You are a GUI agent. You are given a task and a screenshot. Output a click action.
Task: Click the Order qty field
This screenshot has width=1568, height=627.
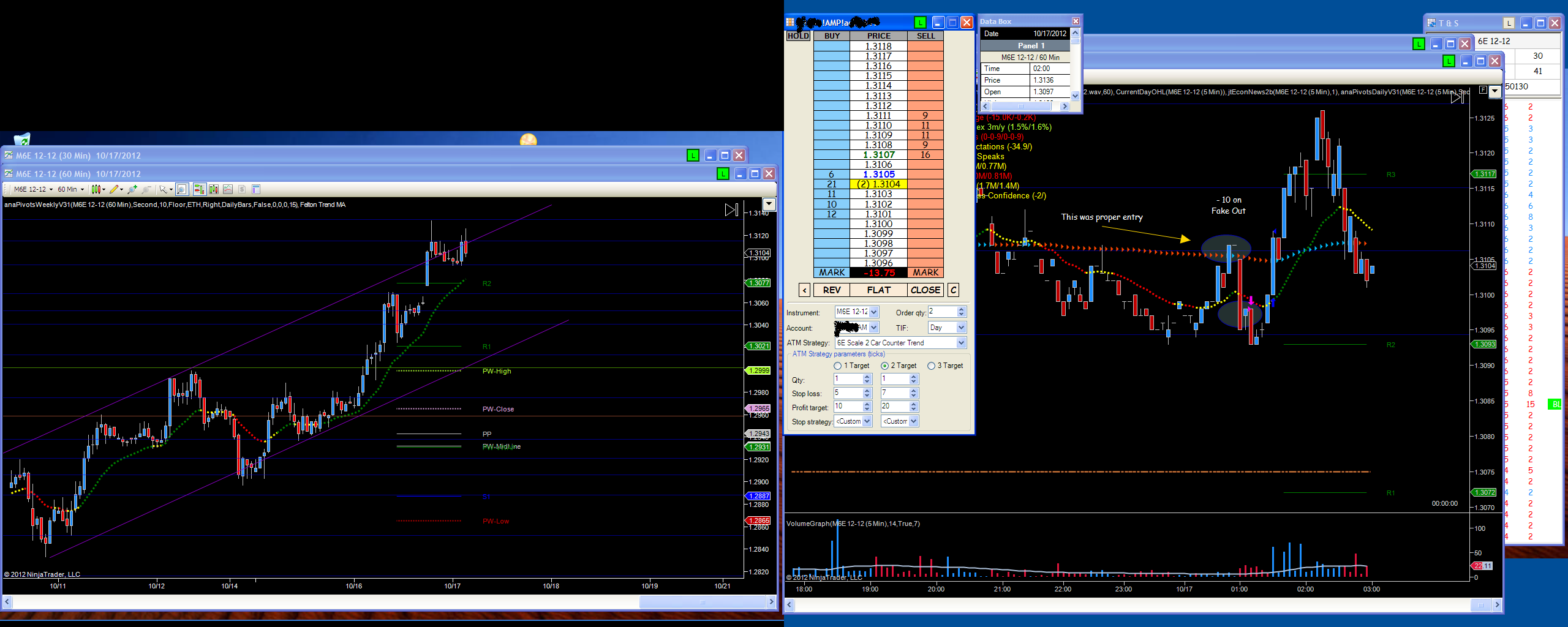942,312
